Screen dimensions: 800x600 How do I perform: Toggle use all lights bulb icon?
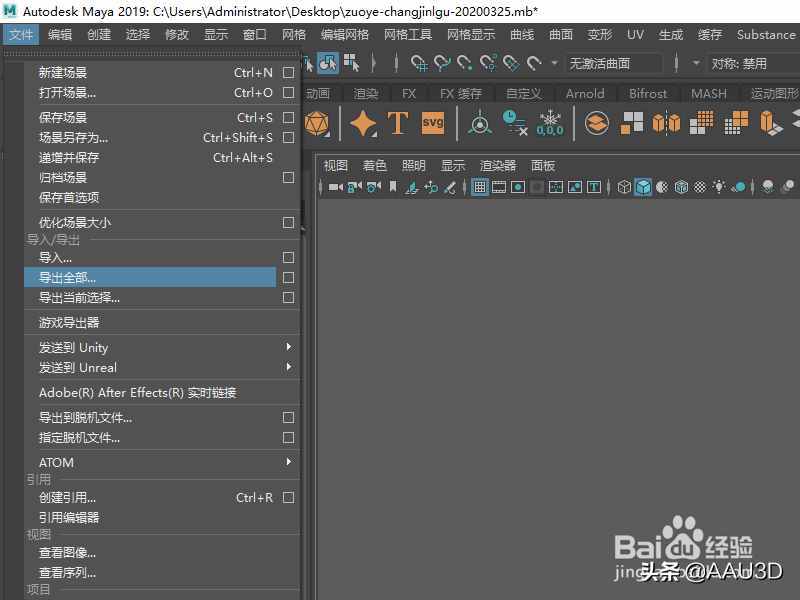click(719, 187)
